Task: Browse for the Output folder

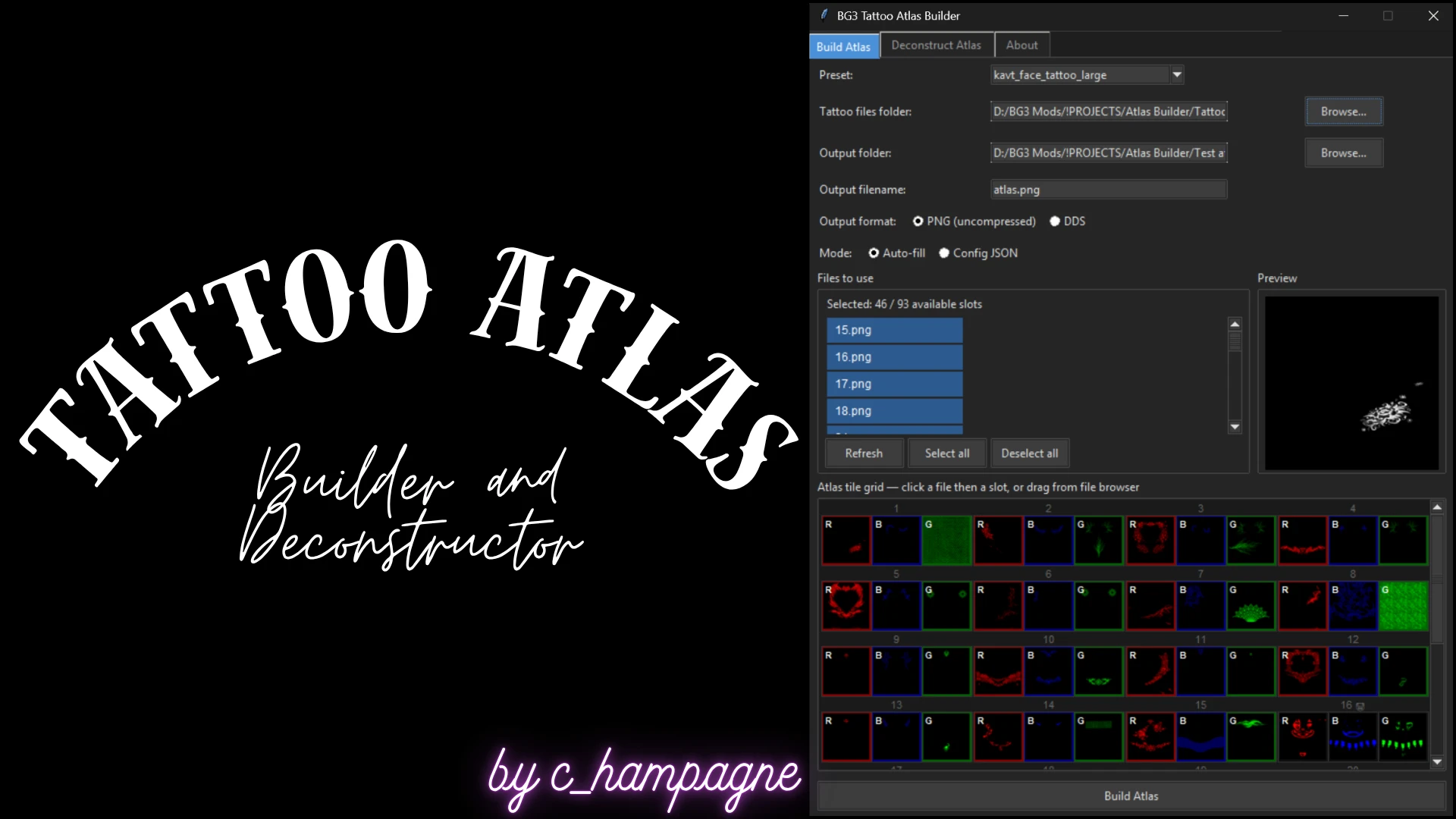Action: [x=1344, y=152]
